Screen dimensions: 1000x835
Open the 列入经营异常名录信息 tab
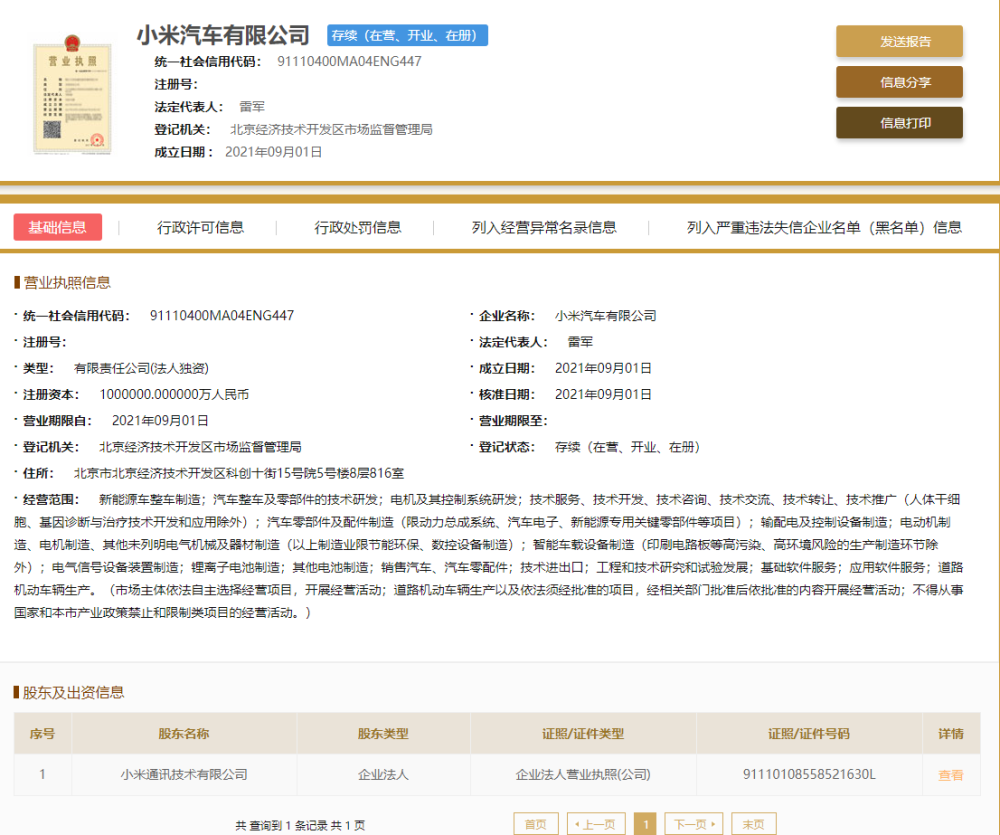[544, 227]
